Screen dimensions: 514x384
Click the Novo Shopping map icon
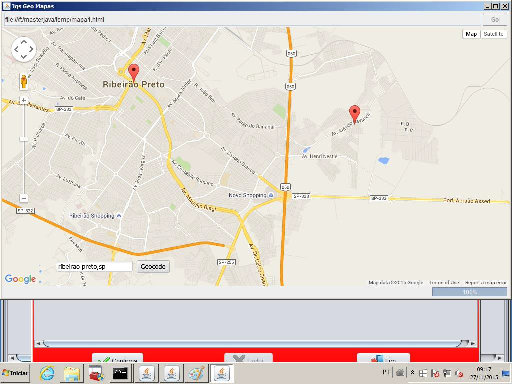click(x=271, y=195)
